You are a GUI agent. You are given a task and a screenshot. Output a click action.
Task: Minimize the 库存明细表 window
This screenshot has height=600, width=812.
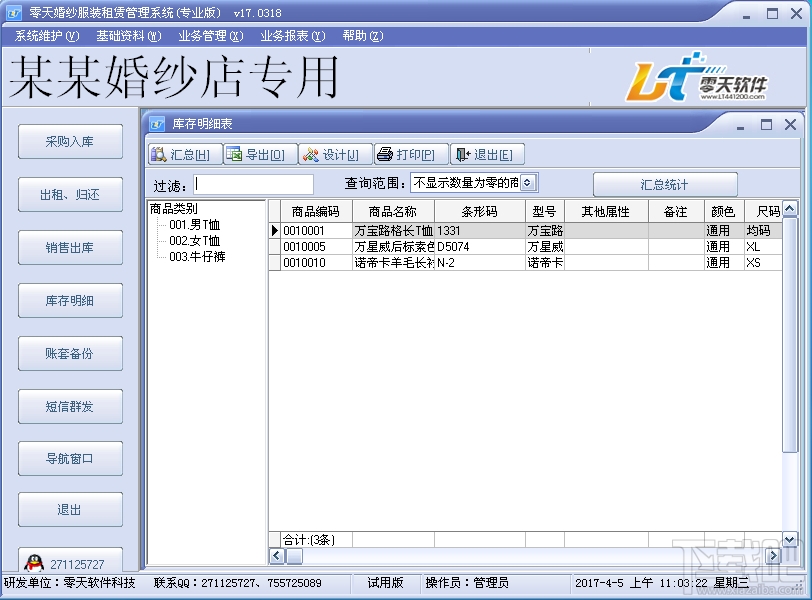pyautogui.click(x=741, y=126)
